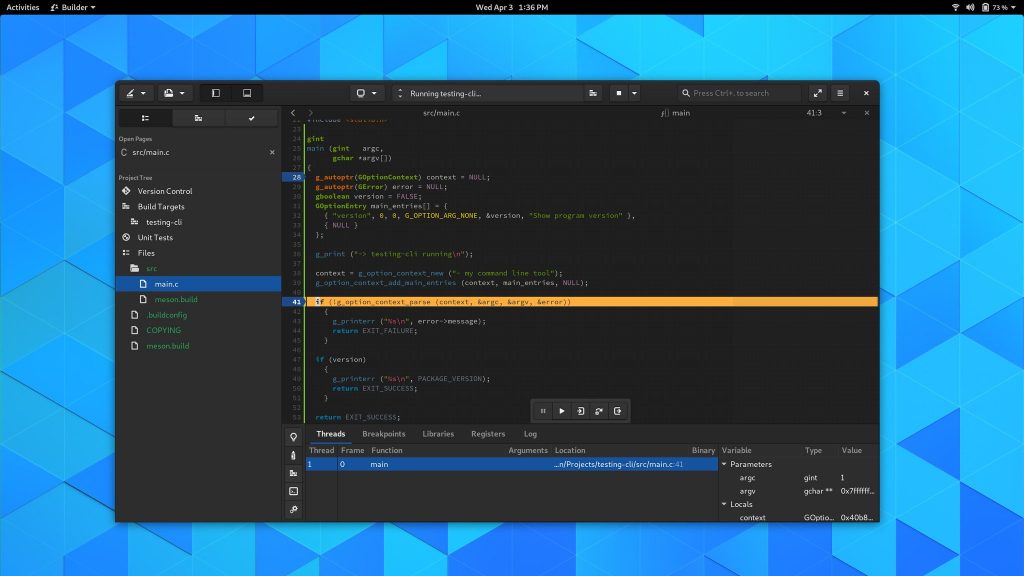The height and width of the screenshot is (576, 1024).
Task: Switch to the Log tab
Action: 530,434
